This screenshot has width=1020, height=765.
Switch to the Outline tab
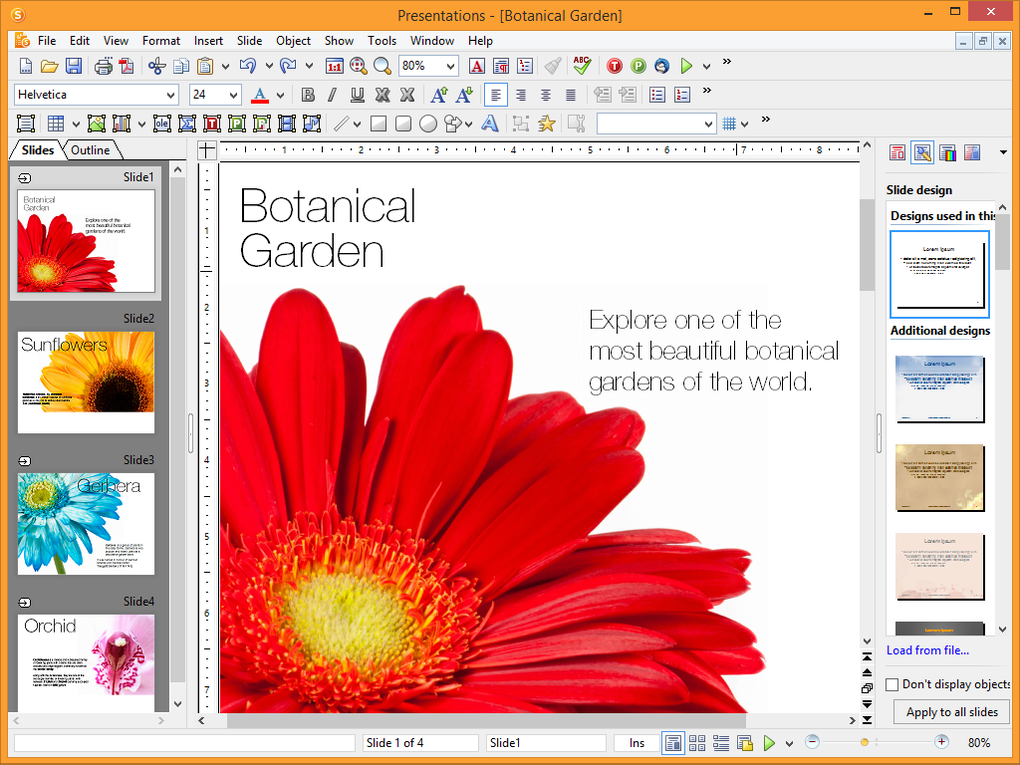point(91,150)
